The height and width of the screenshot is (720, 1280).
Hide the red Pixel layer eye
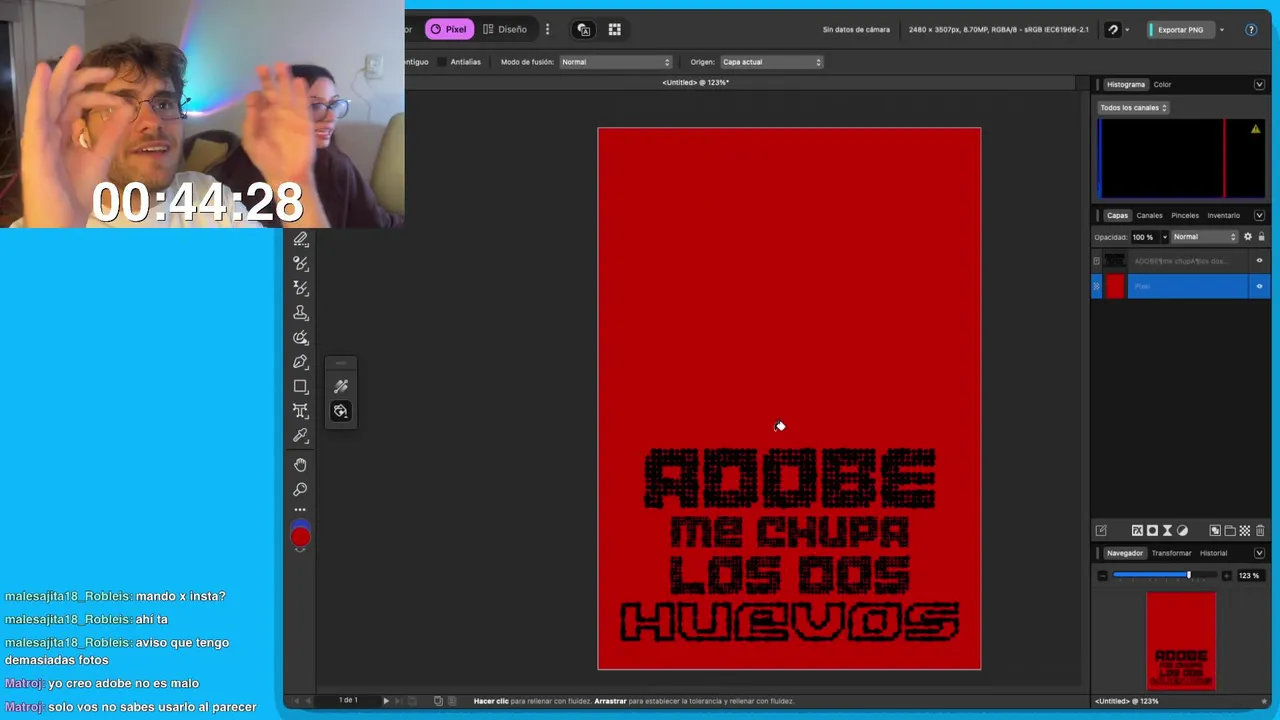point(1259,286)
